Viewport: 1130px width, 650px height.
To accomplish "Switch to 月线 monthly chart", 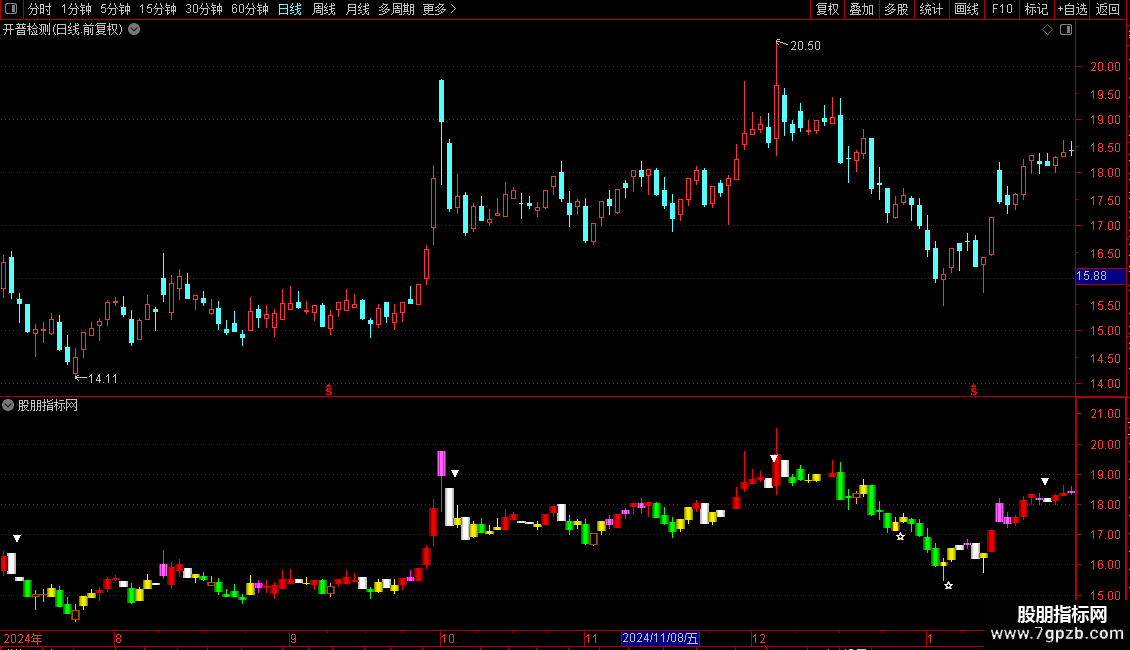I will point(357,9).
